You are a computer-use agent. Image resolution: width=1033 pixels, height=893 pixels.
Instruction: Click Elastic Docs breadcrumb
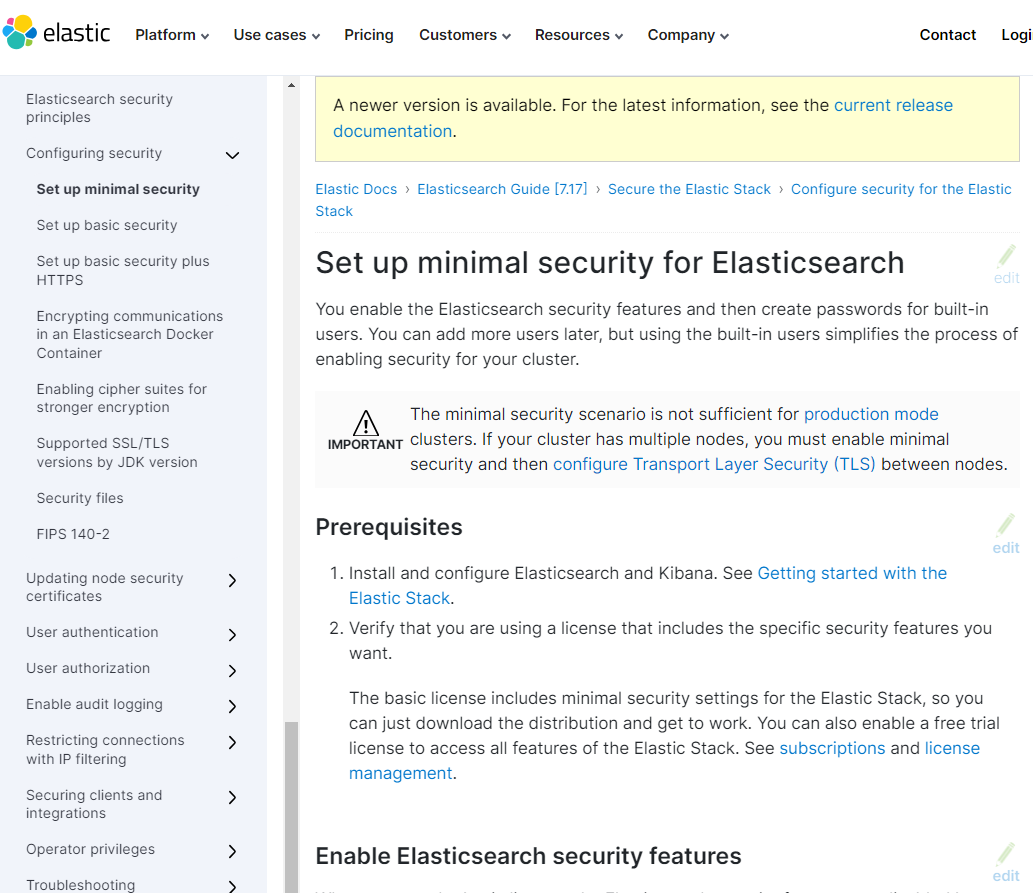tap(356, 189)
